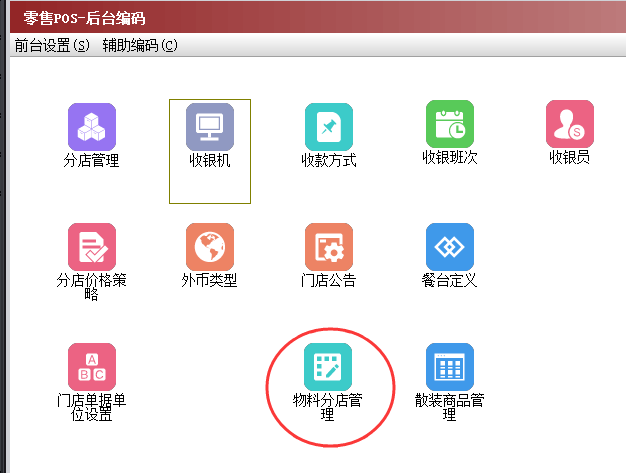
Task: Open the 门店单据单位设置 ABC blocks icon
Action: pyautogui.click(x=92, y=367)
